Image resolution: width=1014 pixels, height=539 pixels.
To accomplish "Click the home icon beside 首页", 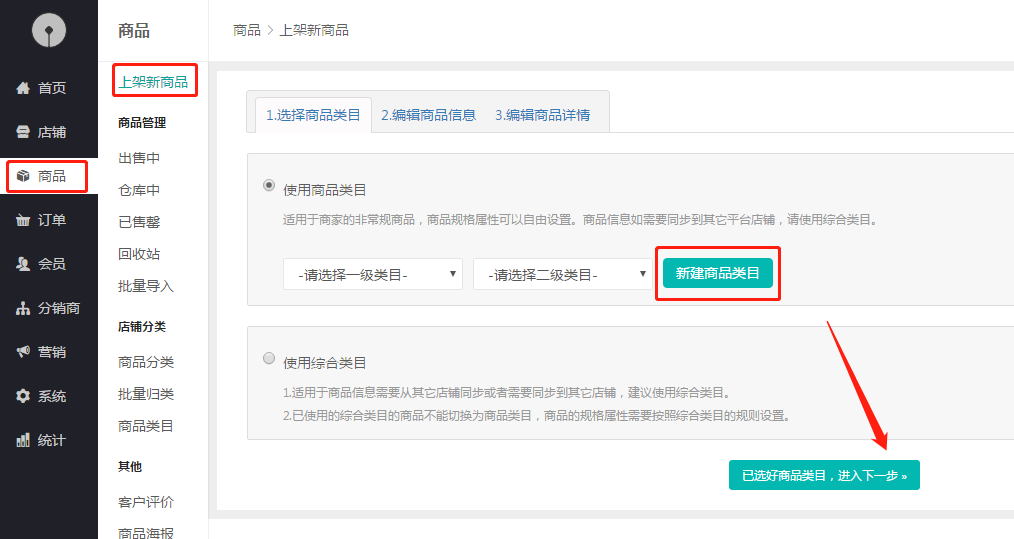I will (x=23, y=88).
